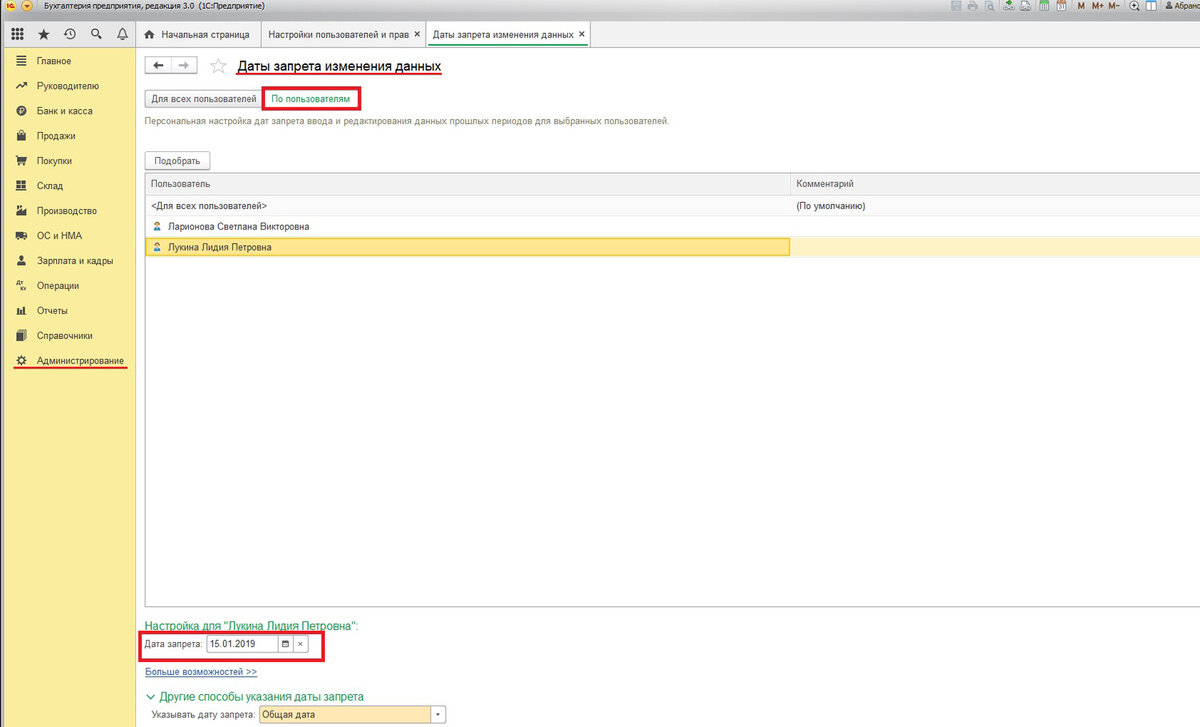Click the print preview icon
1200x727 pixels.
point(989,6)
